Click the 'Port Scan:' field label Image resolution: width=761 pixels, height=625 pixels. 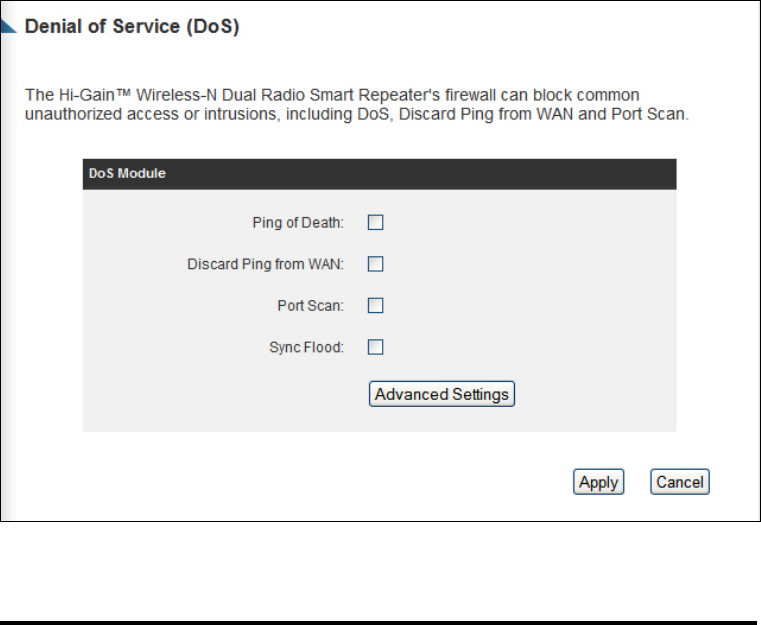tap(311, 306)
